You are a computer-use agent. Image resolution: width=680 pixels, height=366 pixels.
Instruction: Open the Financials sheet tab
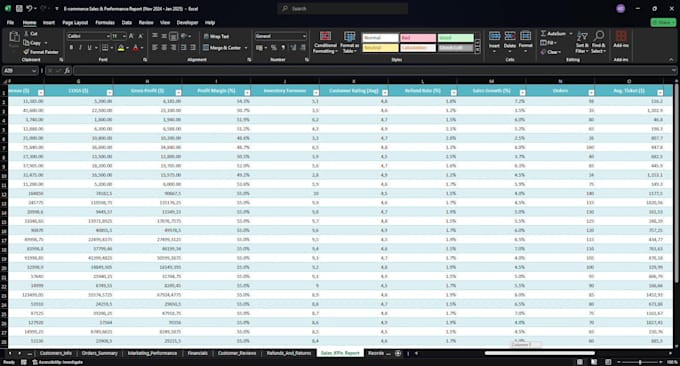point(197,353)
